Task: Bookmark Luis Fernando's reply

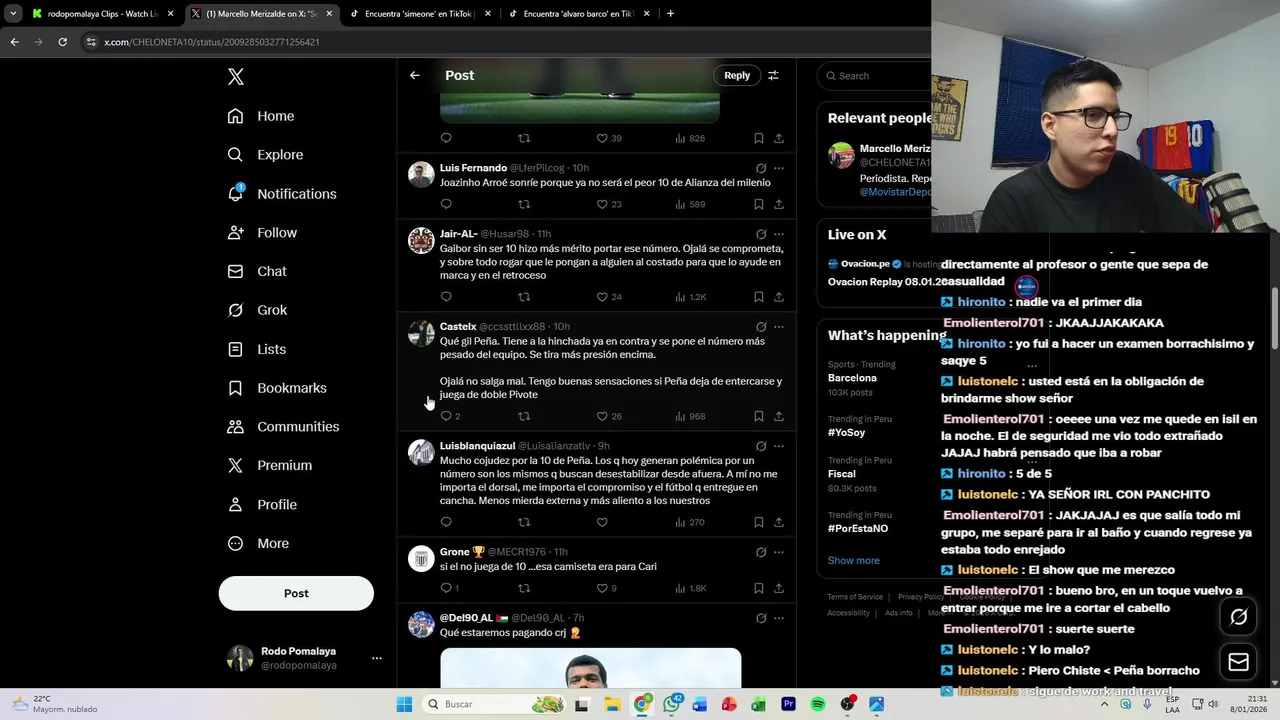Action: [x=758, y=204]
